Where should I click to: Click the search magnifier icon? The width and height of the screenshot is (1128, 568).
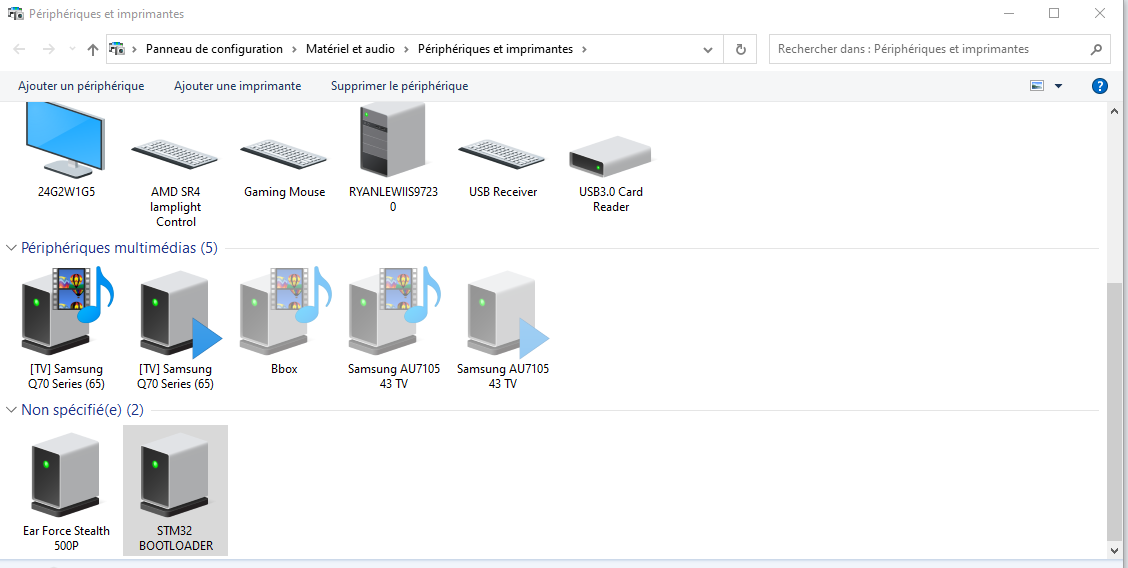coord(1096,49)
